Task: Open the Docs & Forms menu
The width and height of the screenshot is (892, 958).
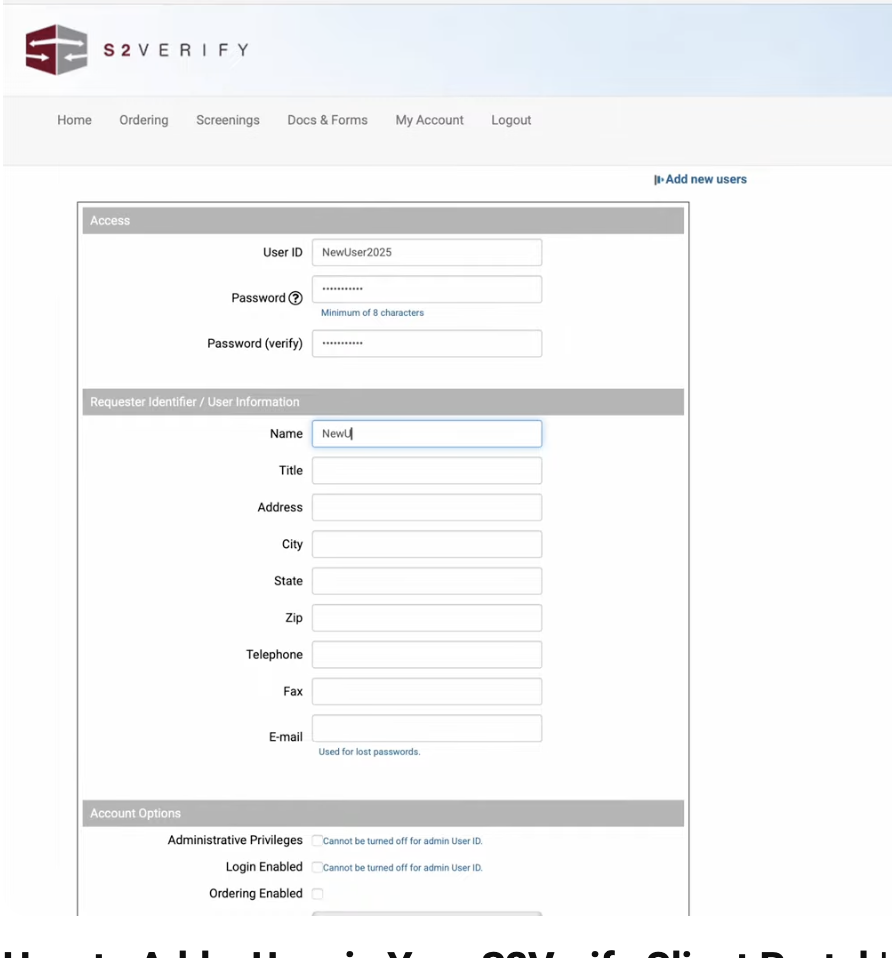Action: pyautogui.click(x=327, y=120)
